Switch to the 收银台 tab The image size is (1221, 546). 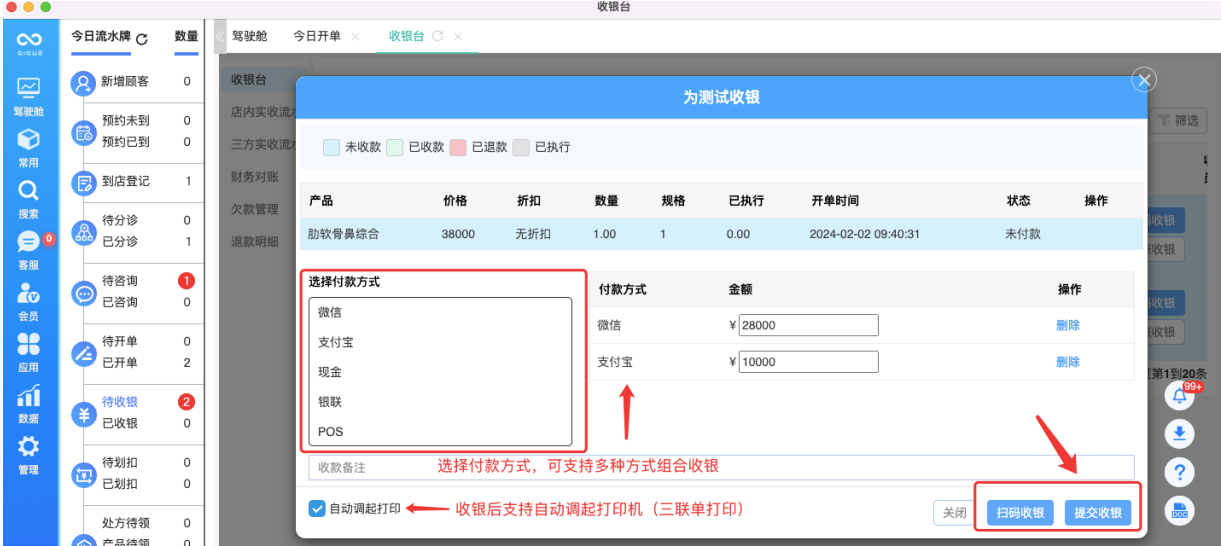tap(406, 36)
